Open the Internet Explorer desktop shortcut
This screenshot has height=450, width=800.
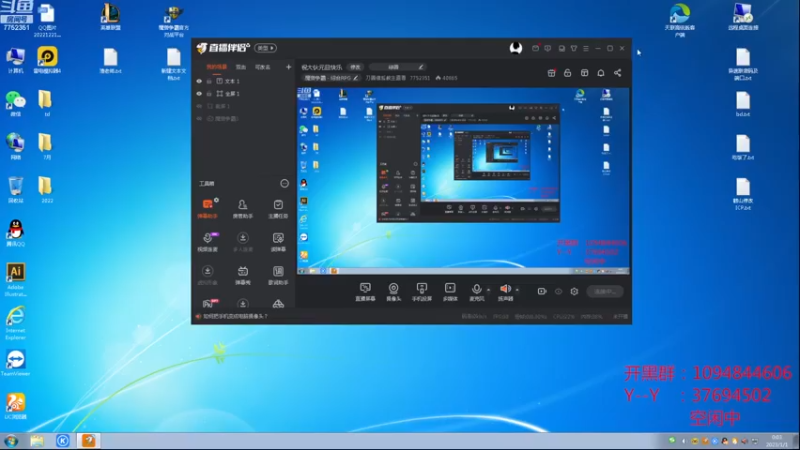[15, 322]
